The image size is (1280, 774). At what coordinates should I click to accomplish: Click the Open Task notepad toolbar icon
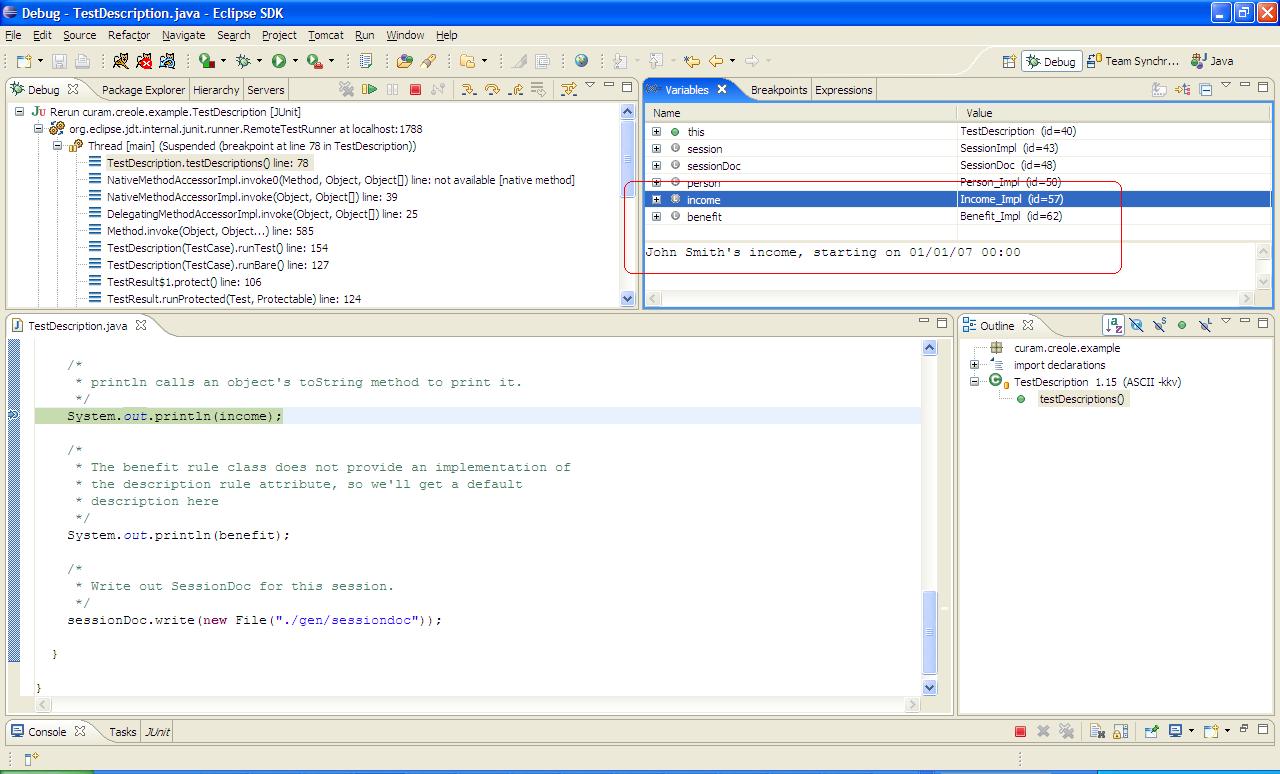[x=366, y=61]
